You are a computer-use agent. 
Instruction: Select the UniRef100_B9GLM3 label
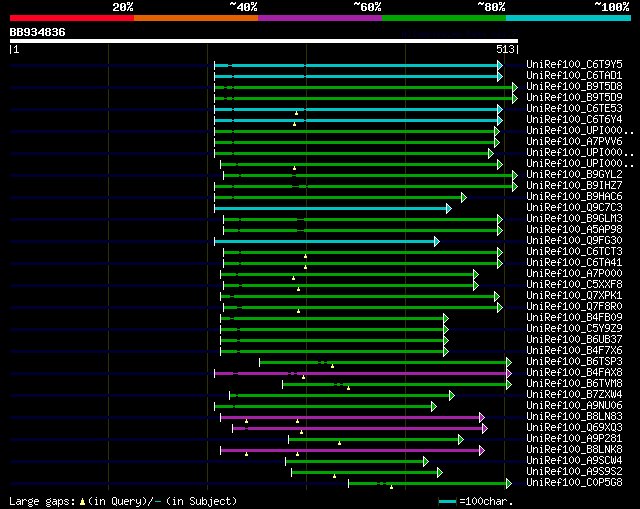574,218
